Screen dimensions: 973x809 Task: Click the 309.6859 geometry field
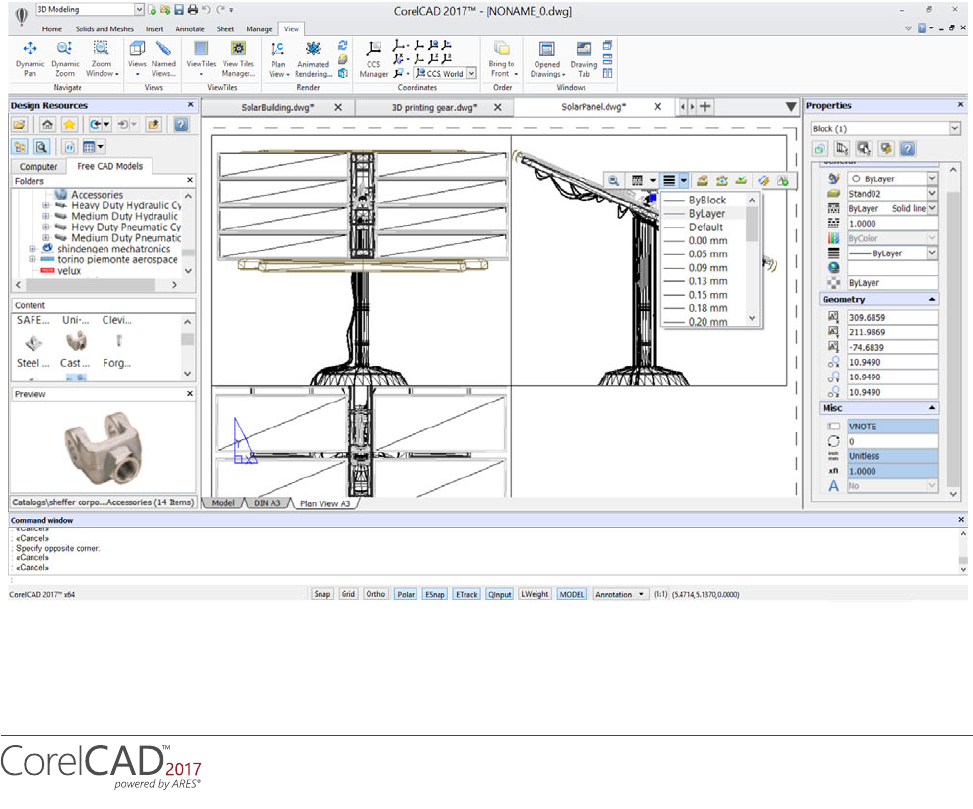[892, 318]
